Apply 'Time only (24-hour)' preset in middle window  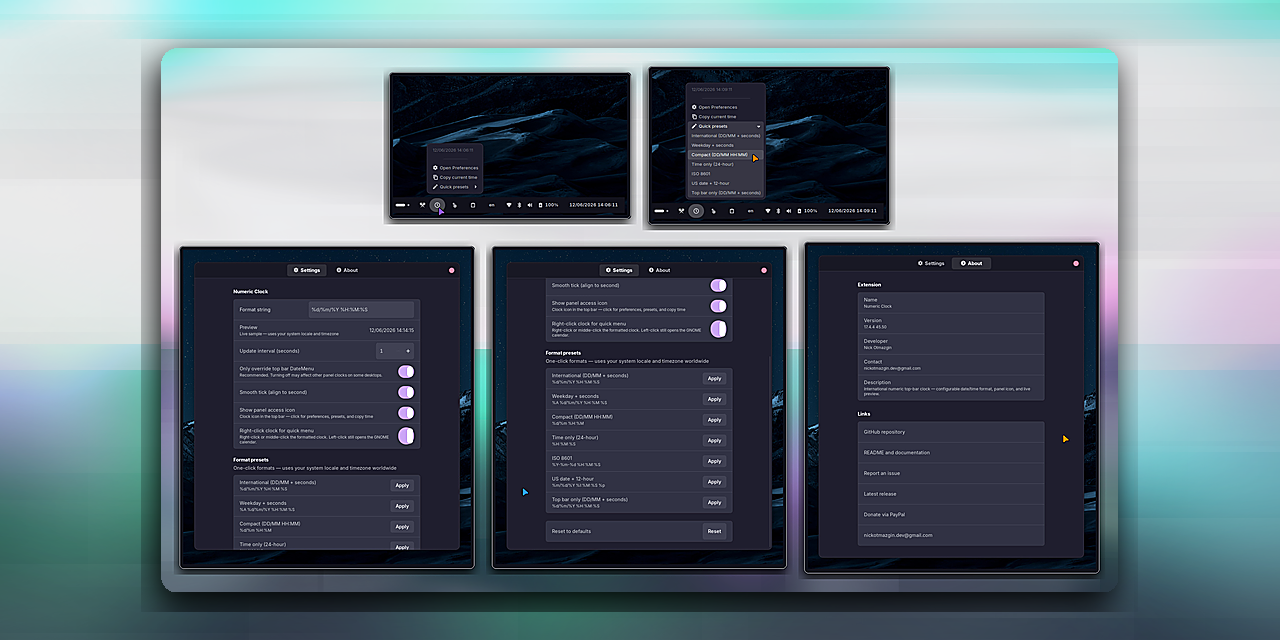click(x=714, y=440)
